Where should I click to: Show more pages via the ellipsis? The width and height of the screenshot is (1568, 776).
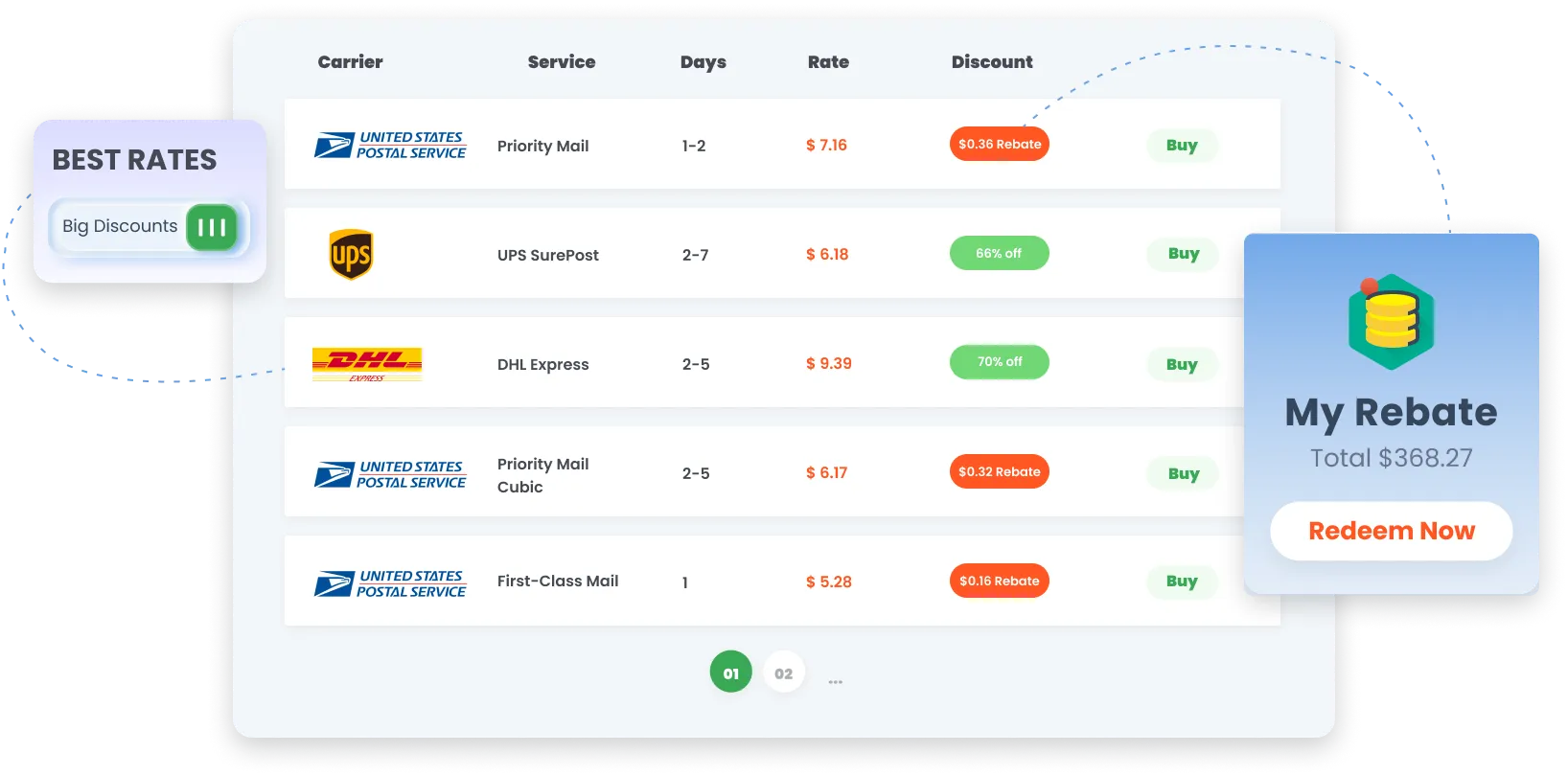[x=836, y=681]
